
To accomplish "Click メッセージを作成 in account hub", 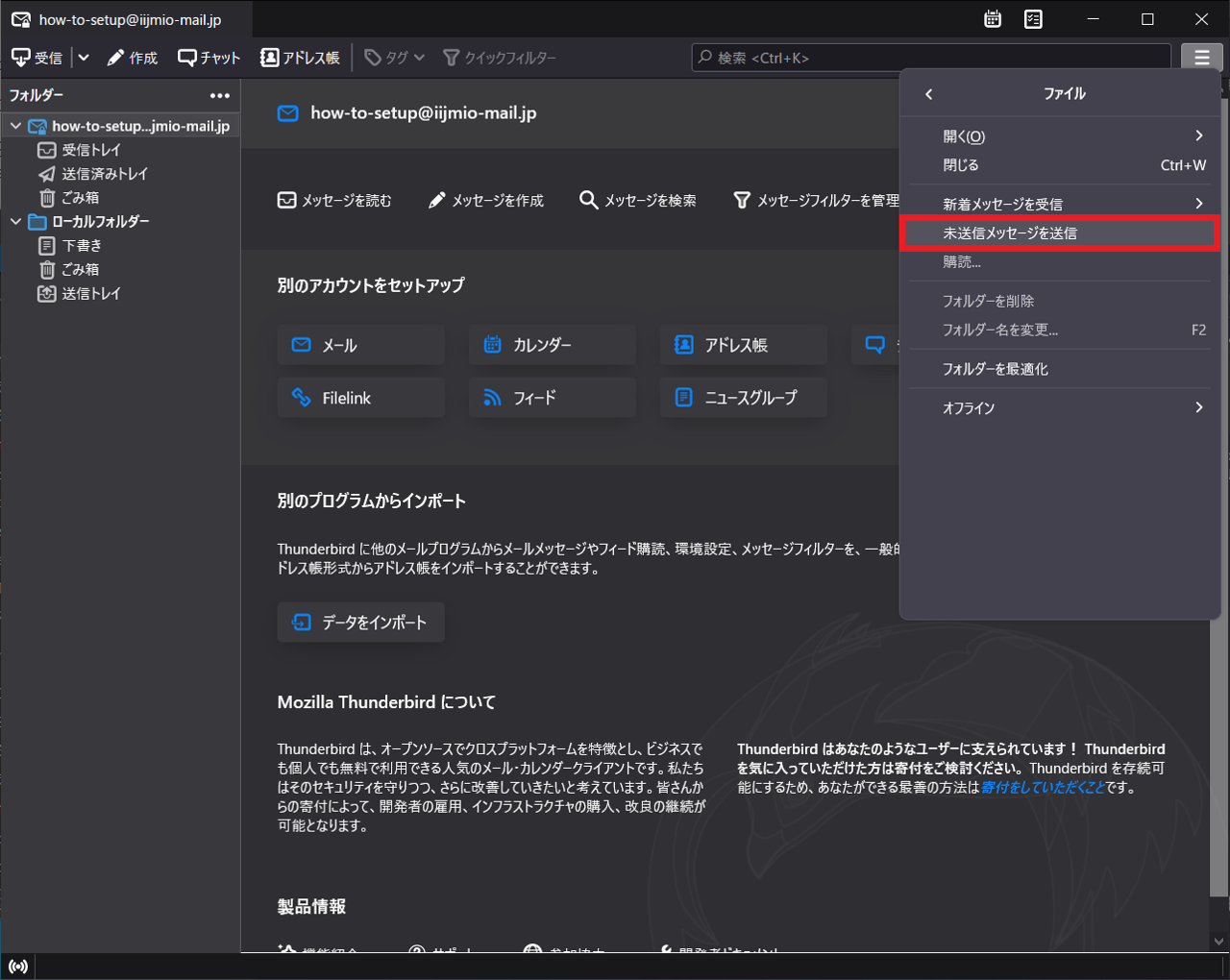I will pyautogui.click(x=486, y=200).
